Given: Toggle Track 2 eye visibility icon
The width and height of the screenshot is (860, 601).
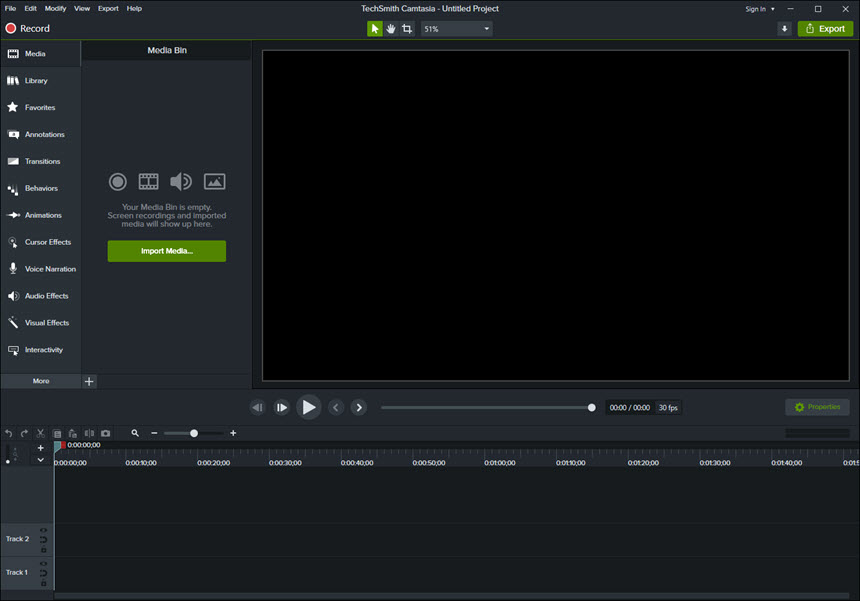Looking at the screenshot, I should pyautogui.click(x=43, y=530).
